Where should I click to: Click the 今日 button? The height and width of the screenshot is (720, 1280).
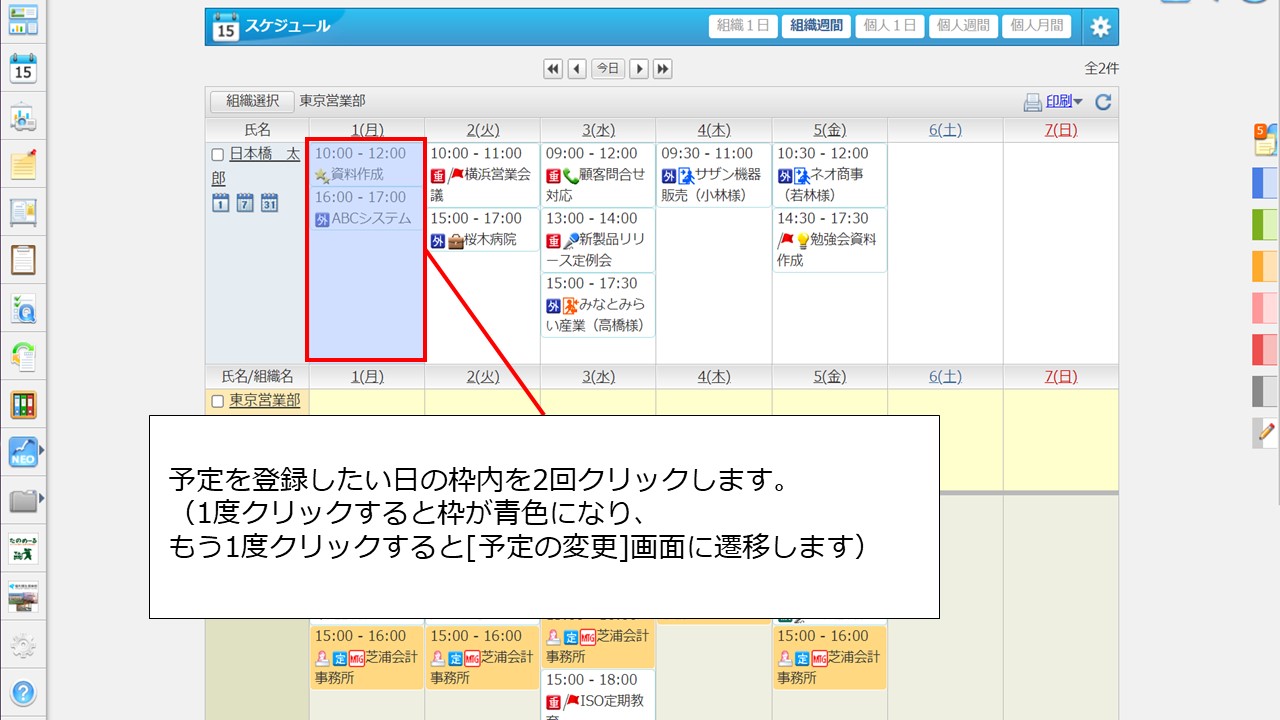pos(608,68)
